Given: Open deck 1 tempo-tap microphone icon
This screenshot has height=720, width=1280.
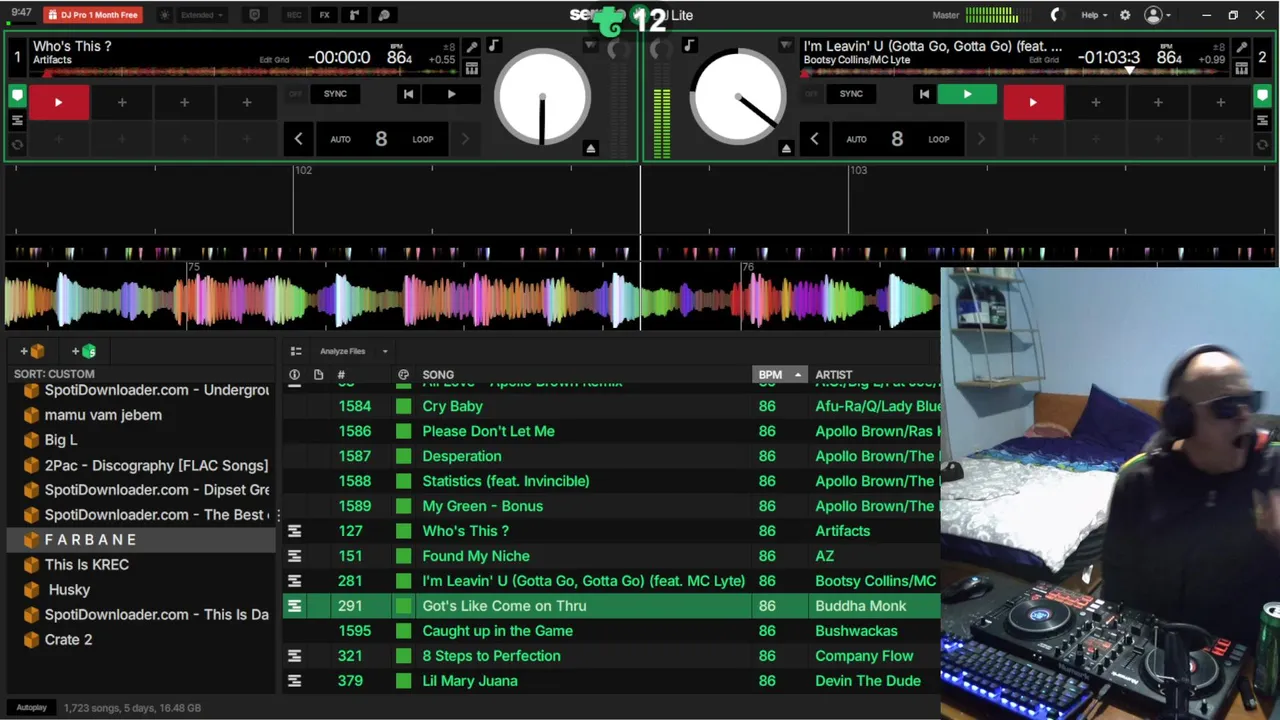Looking at the screenshot, I should [471, 48].
